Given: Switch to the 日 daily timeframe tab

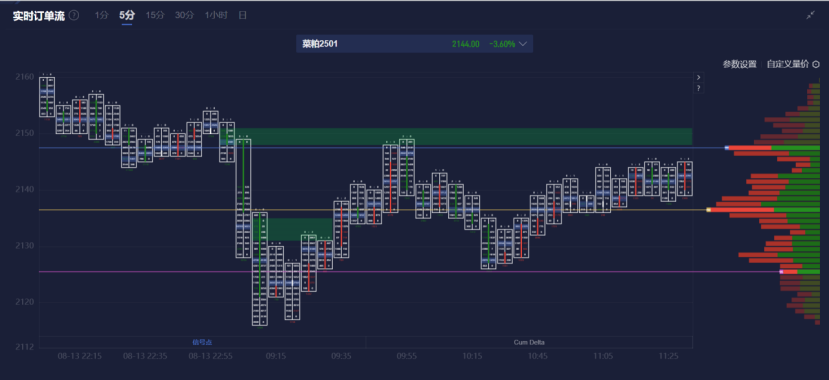Looking at the screenshot, I should [x=242, y=15].
